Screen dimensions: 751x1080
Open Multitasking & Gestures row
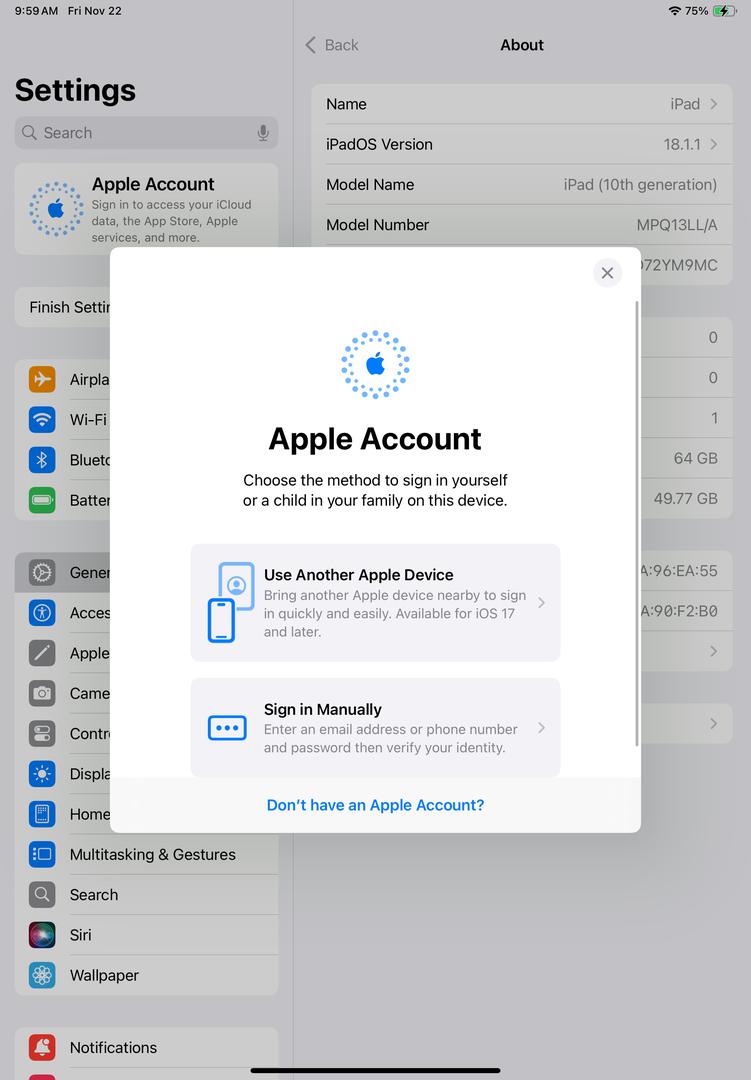pyautogui.click(x=146, y=854)
